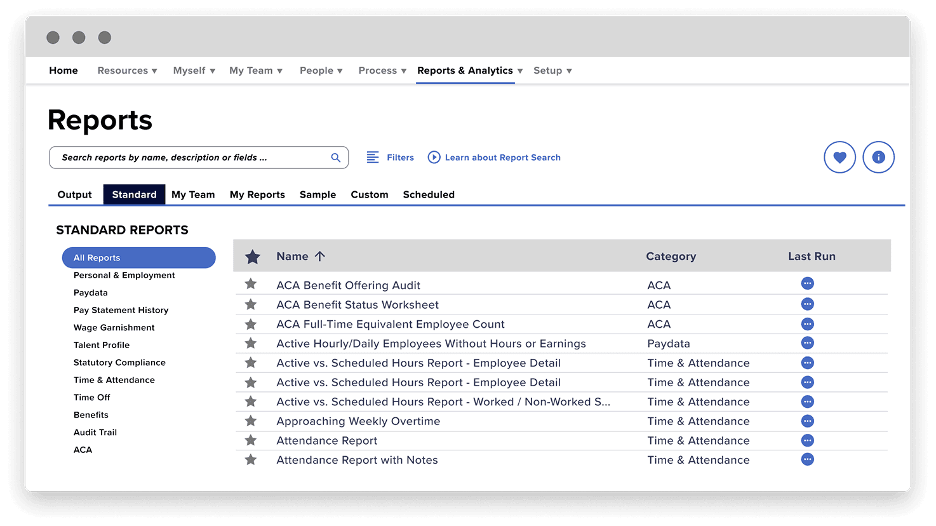The height and width of the screenshot is (526, 936).
Task: Click the heart favorites icon button
Action: point(839,157)
